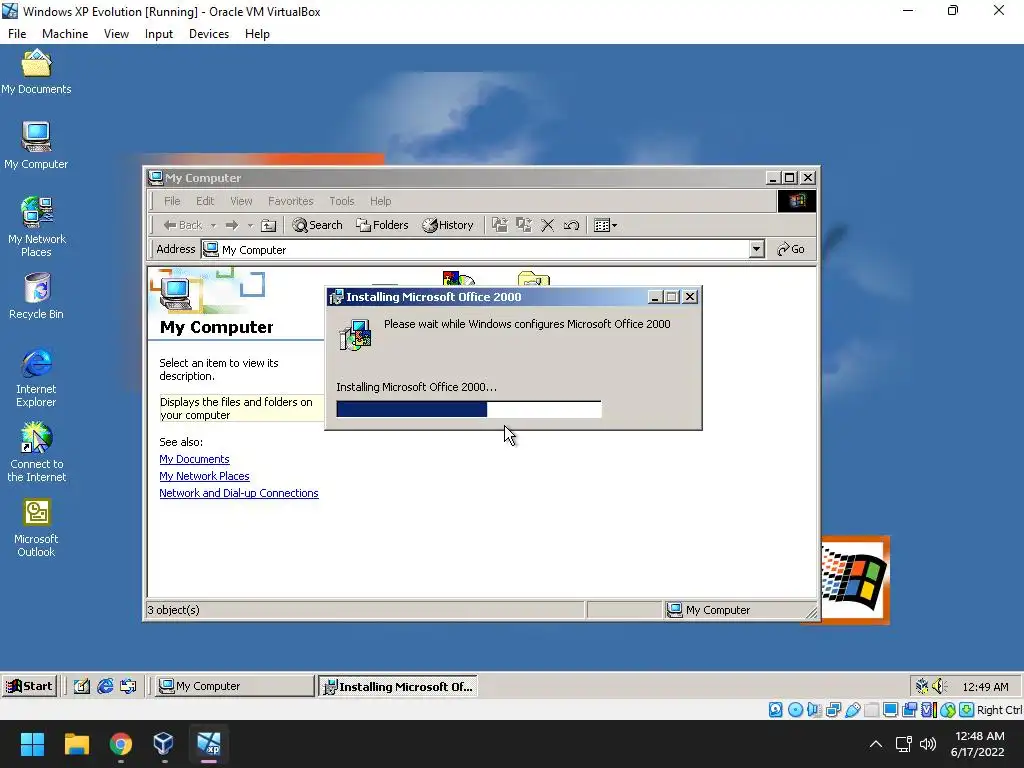The width and height of the screenshot is (1024, 768).
Task: Open the History toolbar button
Action: pos(448,225)
